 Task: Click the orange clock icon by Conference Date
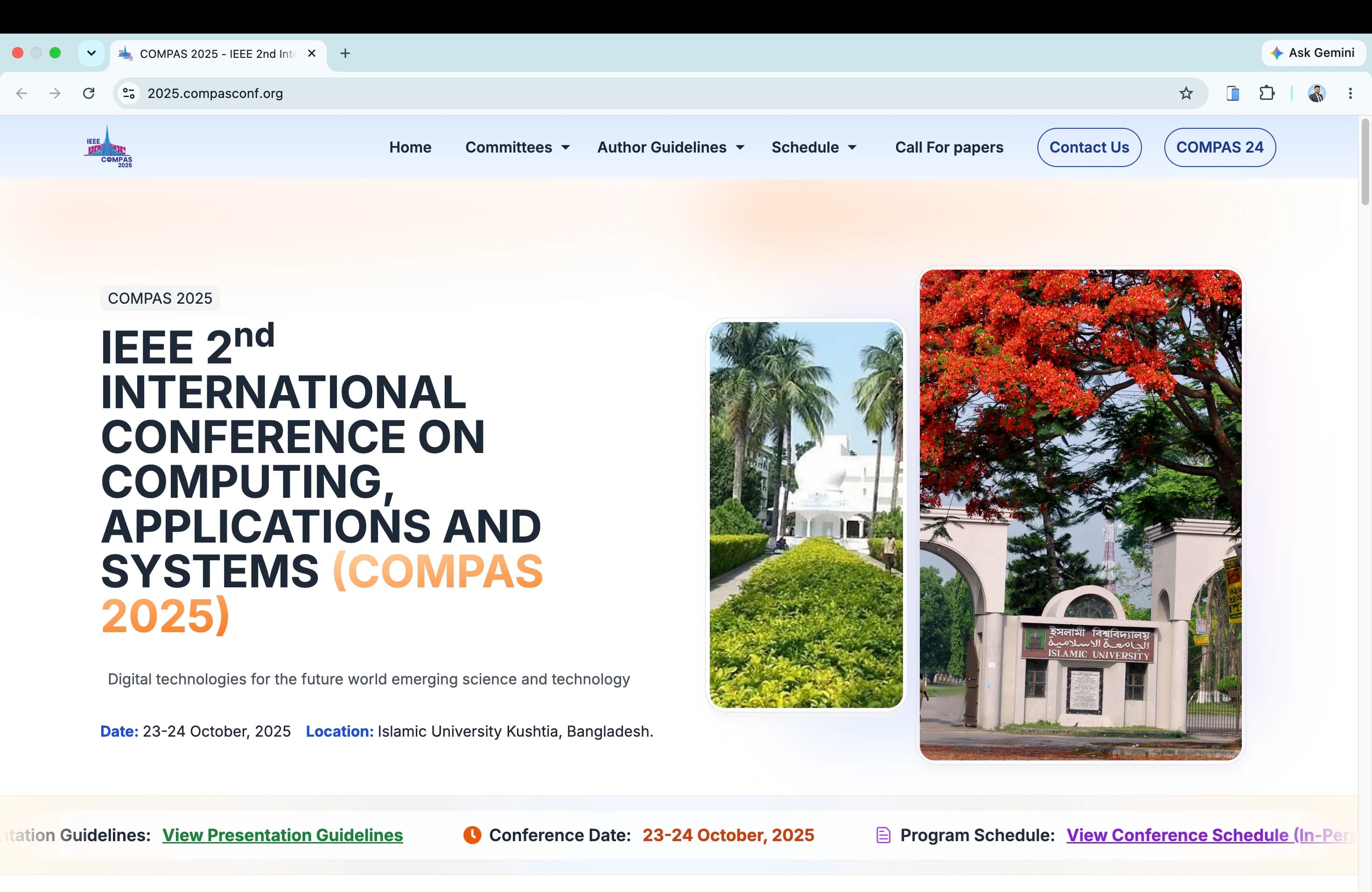click(x=472, y=835)
